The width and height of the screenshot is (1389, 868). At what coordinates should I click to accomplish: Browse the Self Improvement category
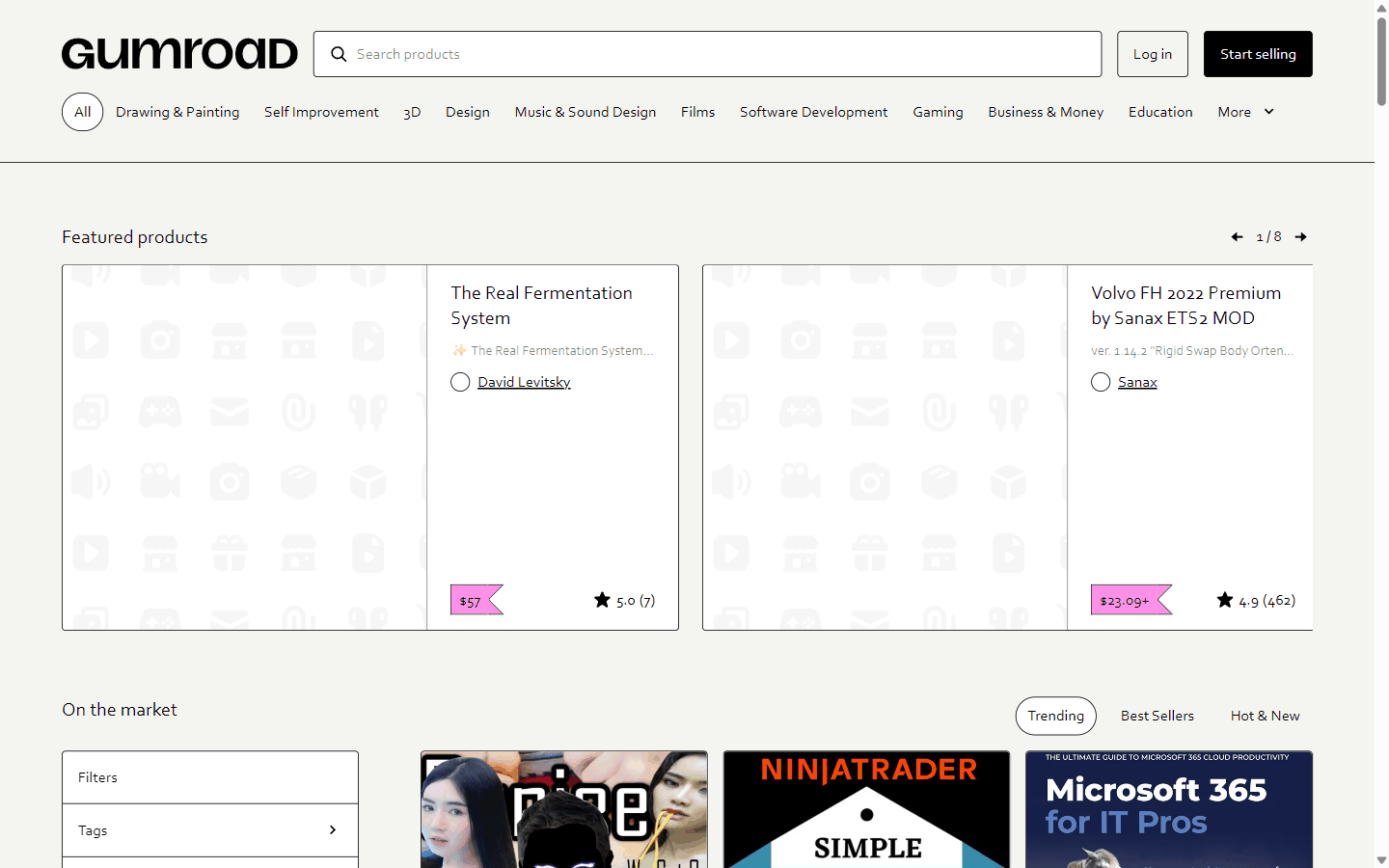click(321, 112)
